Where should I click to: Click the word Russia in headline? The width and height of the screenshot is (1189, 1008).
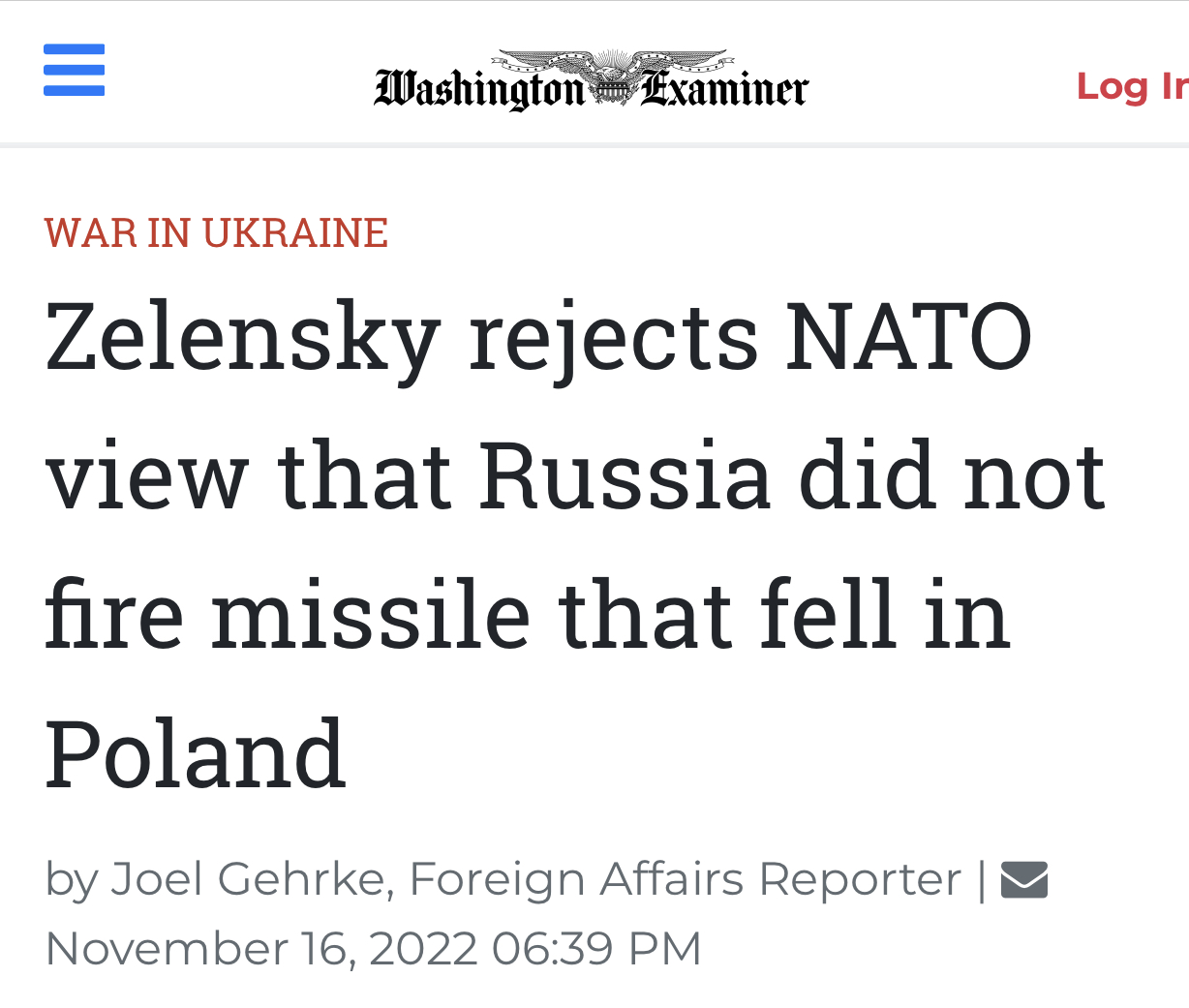[x=625, y=475]
